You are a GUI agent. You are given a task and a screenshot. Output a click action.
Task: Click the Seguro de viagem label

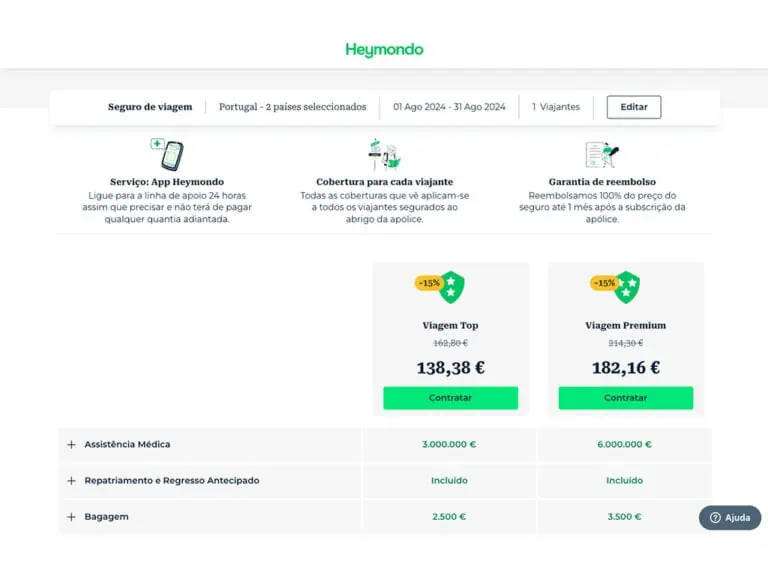tap(150, 107)
